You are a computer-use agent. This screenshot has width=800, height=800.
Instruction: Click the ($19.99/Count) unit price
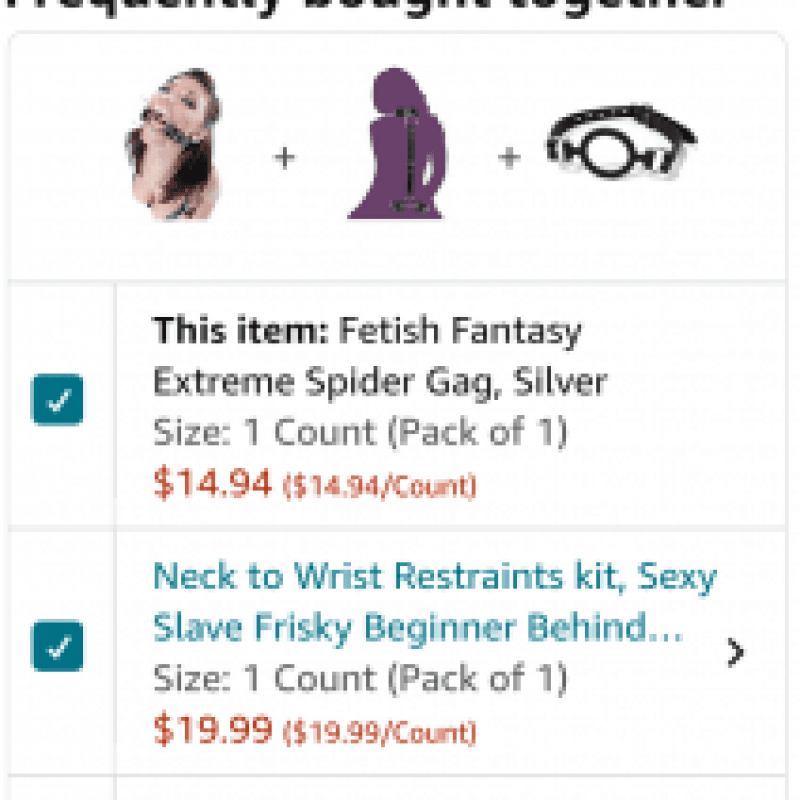tap(380, 733)
